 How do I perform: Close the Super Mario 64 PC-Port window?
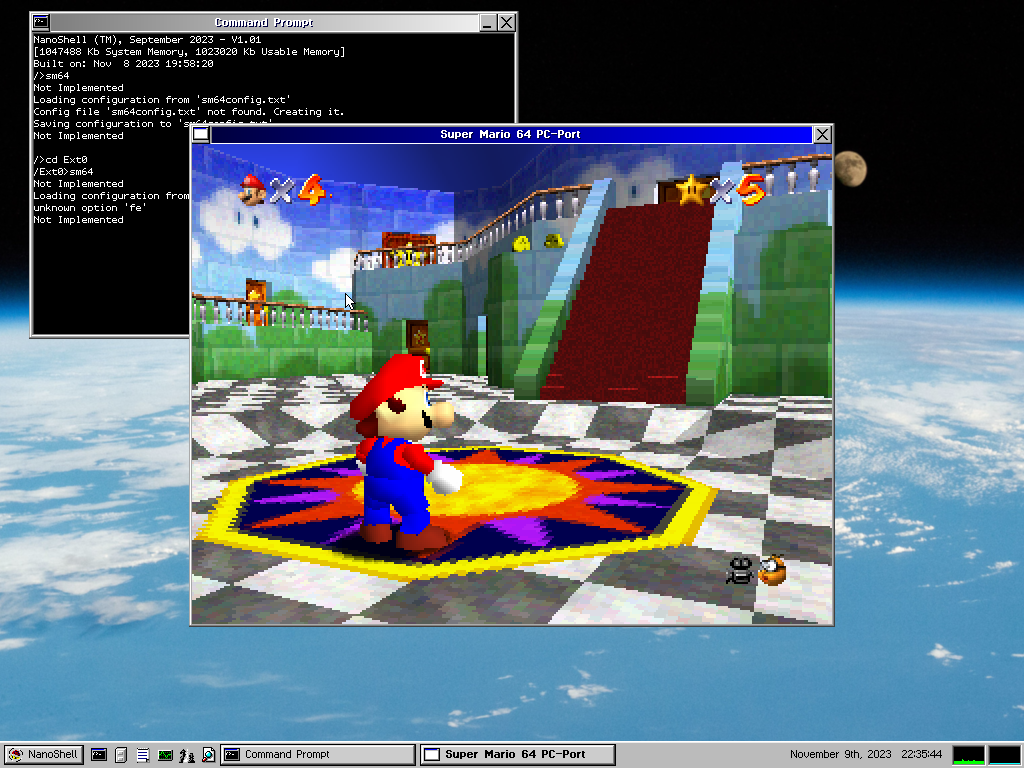pyautogui.click(x=822, y=135)
